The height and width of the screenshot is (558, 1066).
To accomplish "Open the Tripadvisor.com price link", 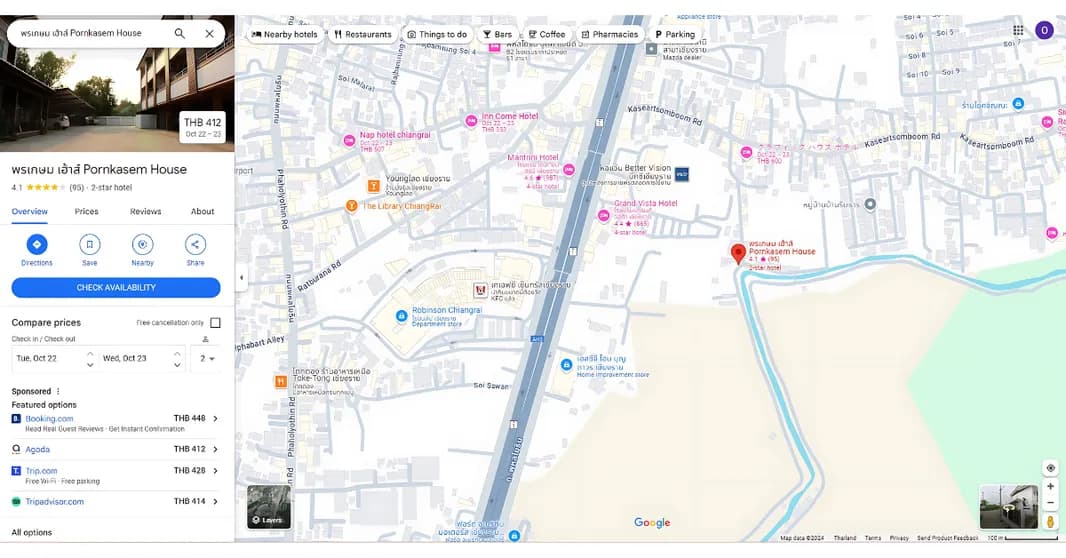I will tap(54, 502).
